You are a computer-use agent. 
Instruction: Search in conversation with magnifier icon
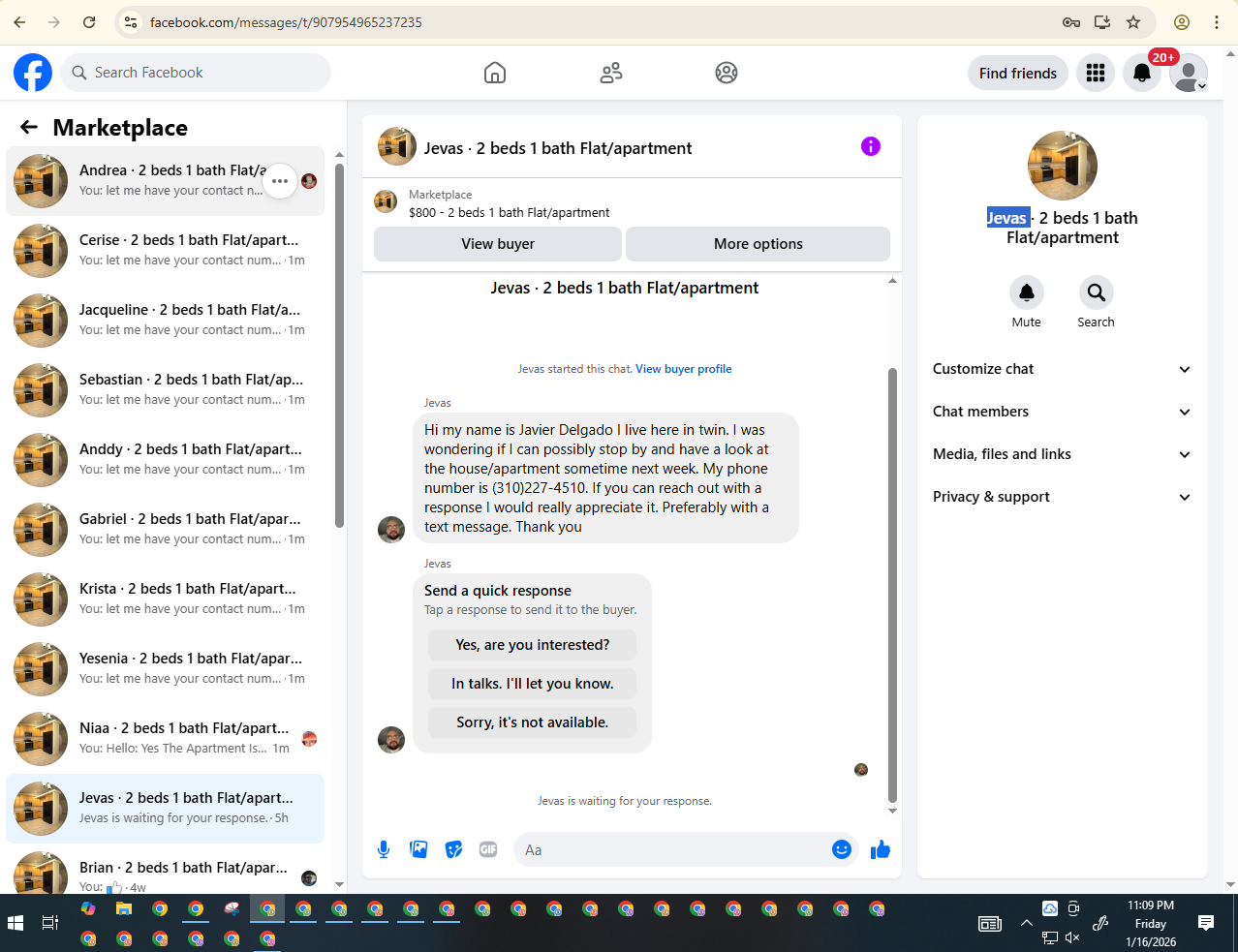coord(1097,292)
